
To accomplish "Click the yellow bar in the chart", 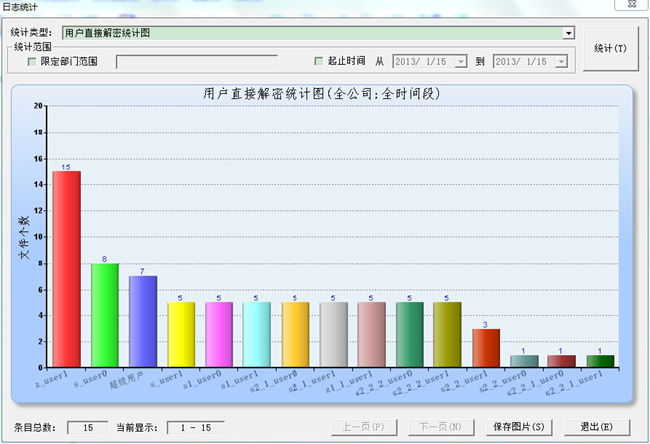I will coord(181,333).
